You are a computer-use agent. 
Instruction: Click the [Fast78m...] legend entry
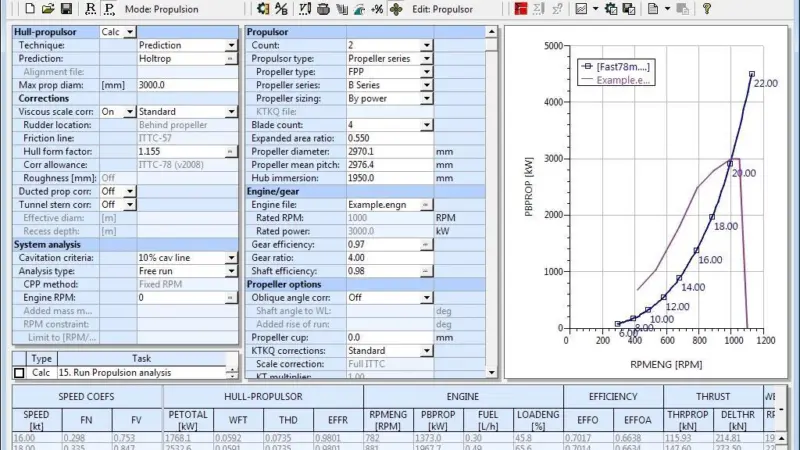point(616,67)
